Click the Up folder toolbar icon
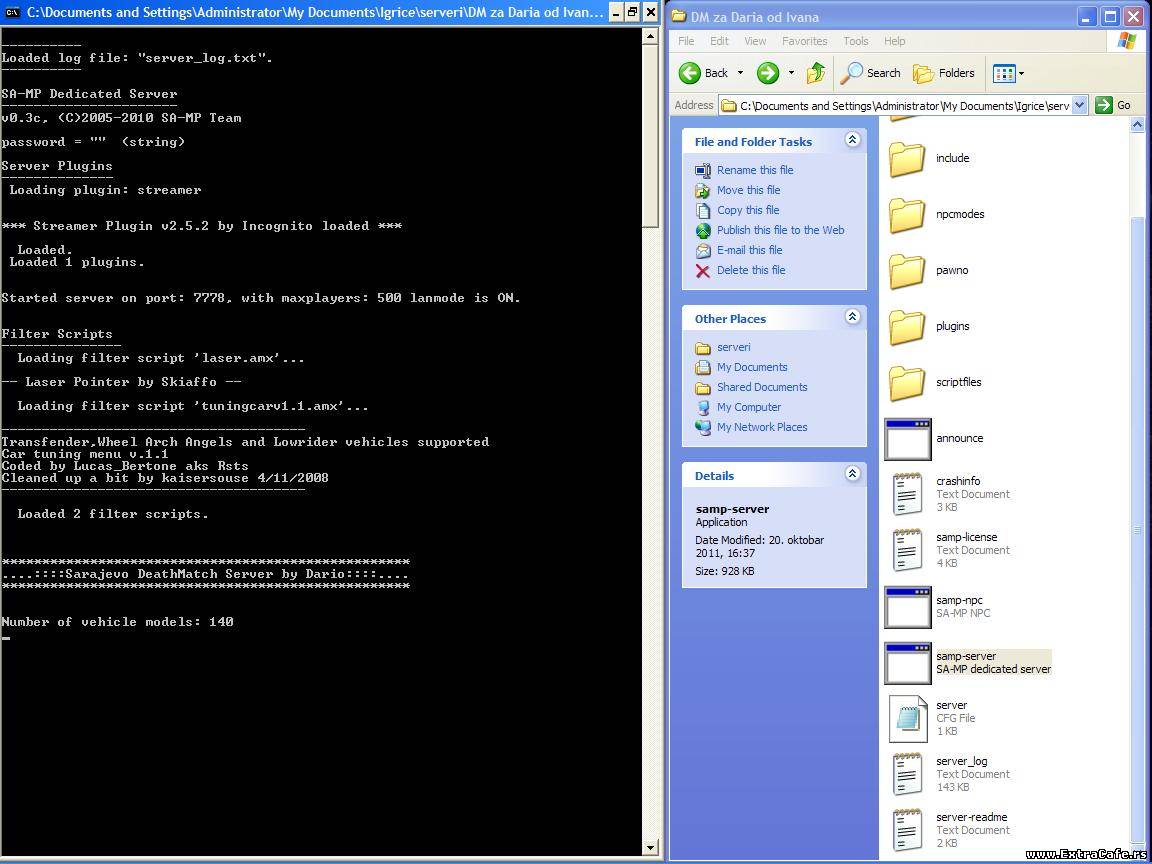Viewport: 1152px width, 864px height. [x=816, y=73]
